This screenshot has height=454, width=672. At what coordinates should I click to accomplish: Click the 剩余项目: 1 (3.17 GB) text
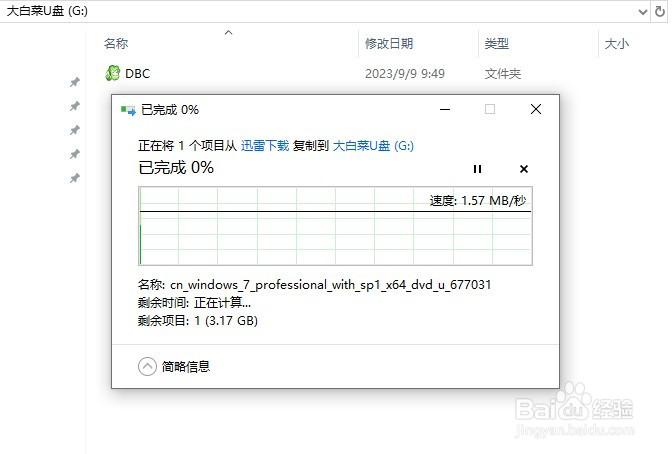click(198, 321)
